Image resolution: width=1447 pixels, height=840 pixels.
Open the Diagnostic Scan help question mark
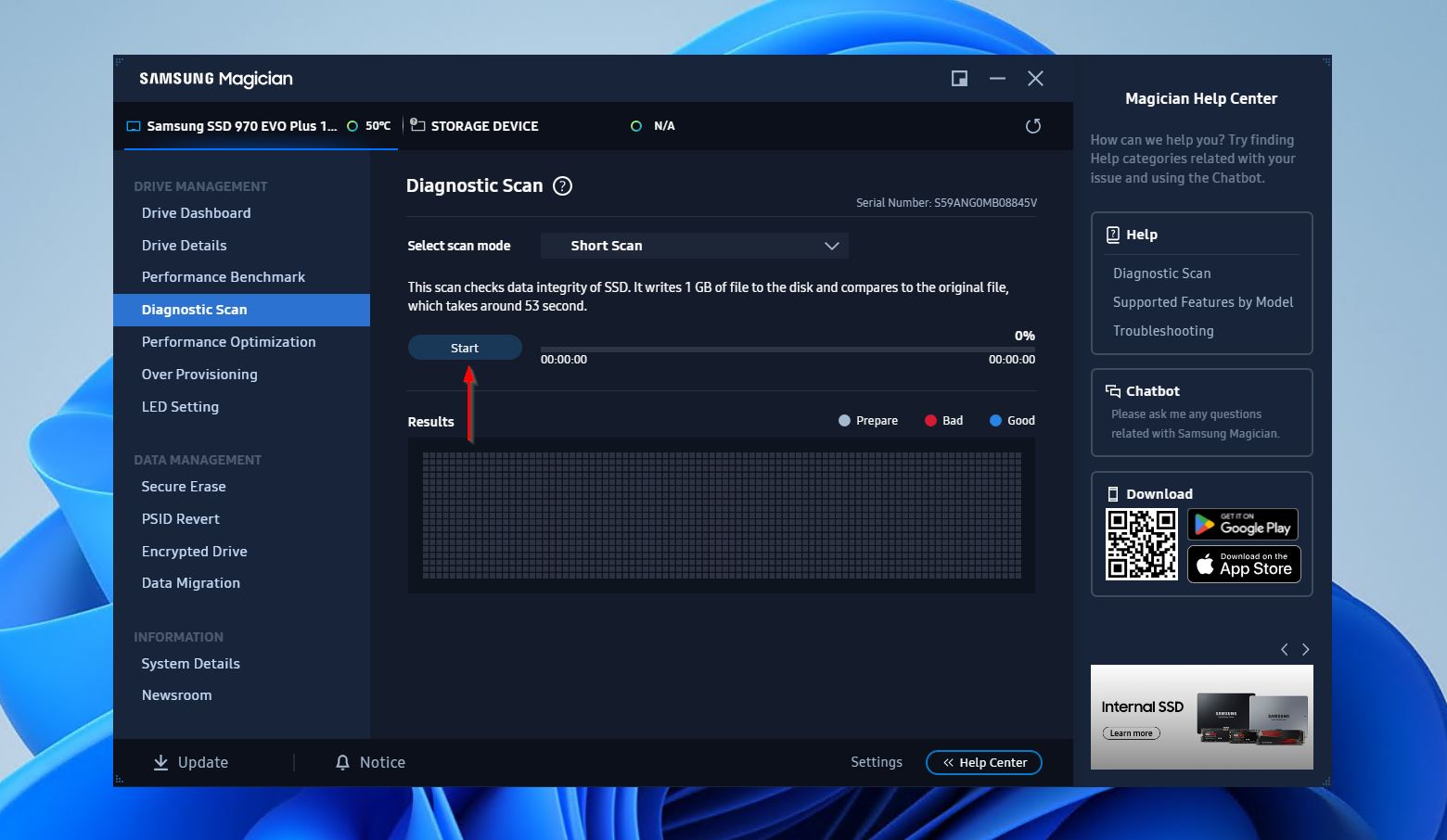[x=562, y=186]
